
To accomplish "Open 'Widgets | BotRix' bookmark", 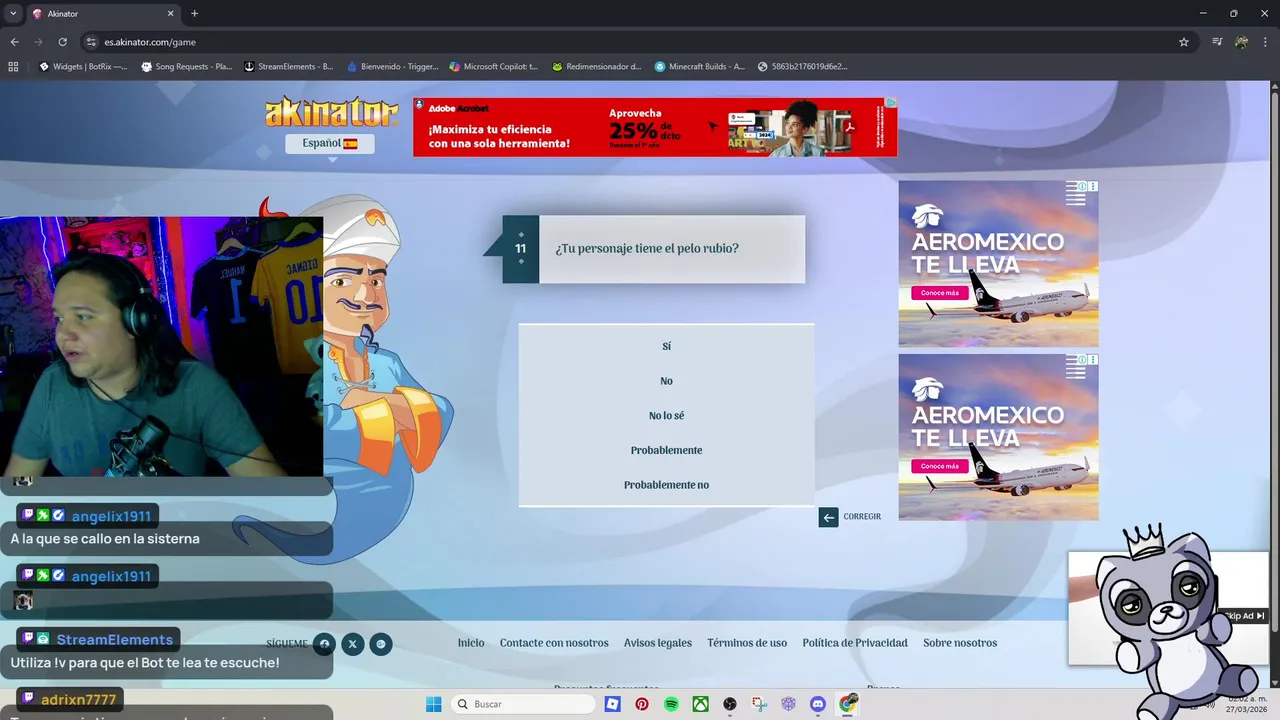I will coord(83,67).
